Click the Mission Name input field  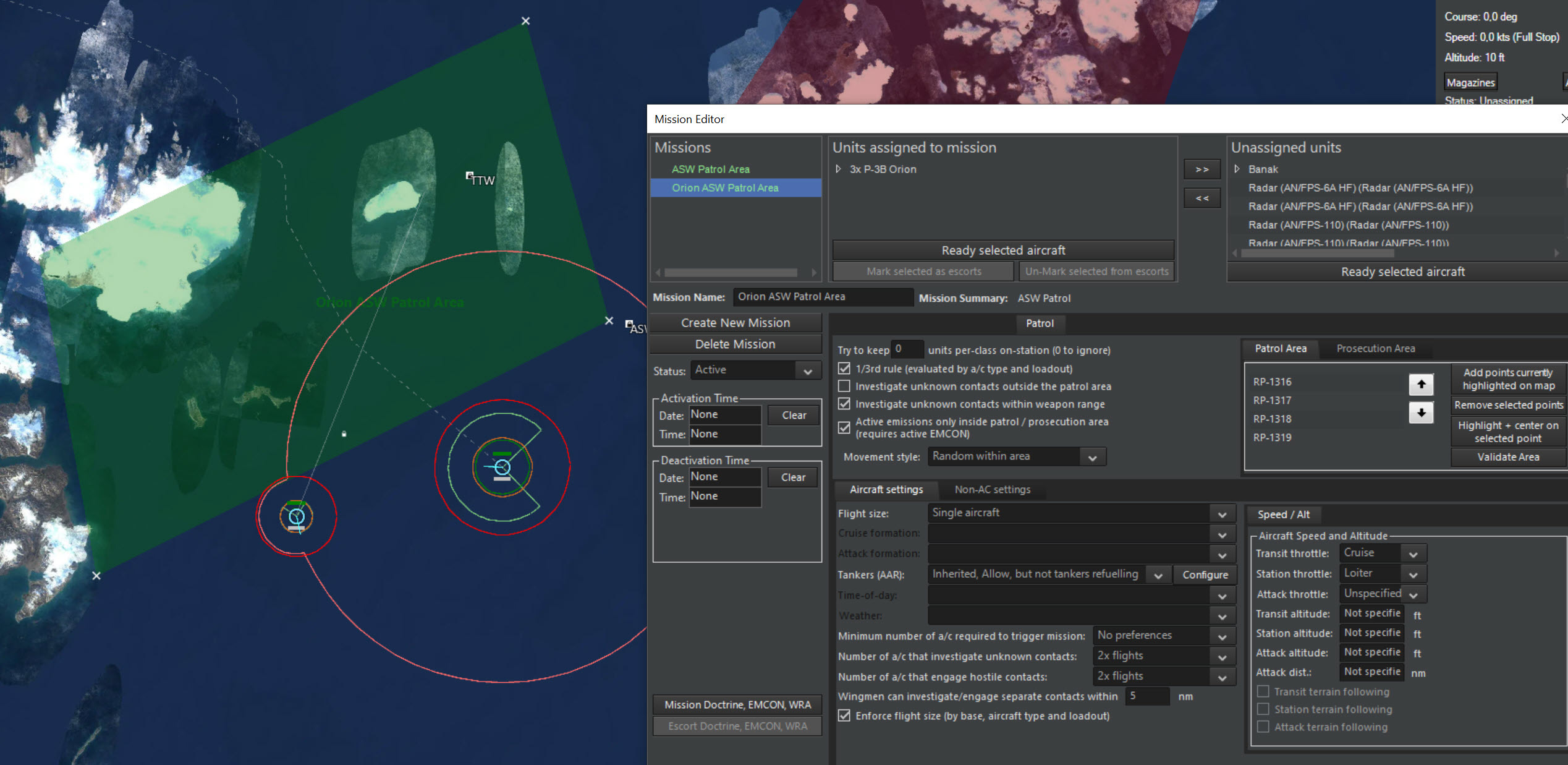click(822, 297)
